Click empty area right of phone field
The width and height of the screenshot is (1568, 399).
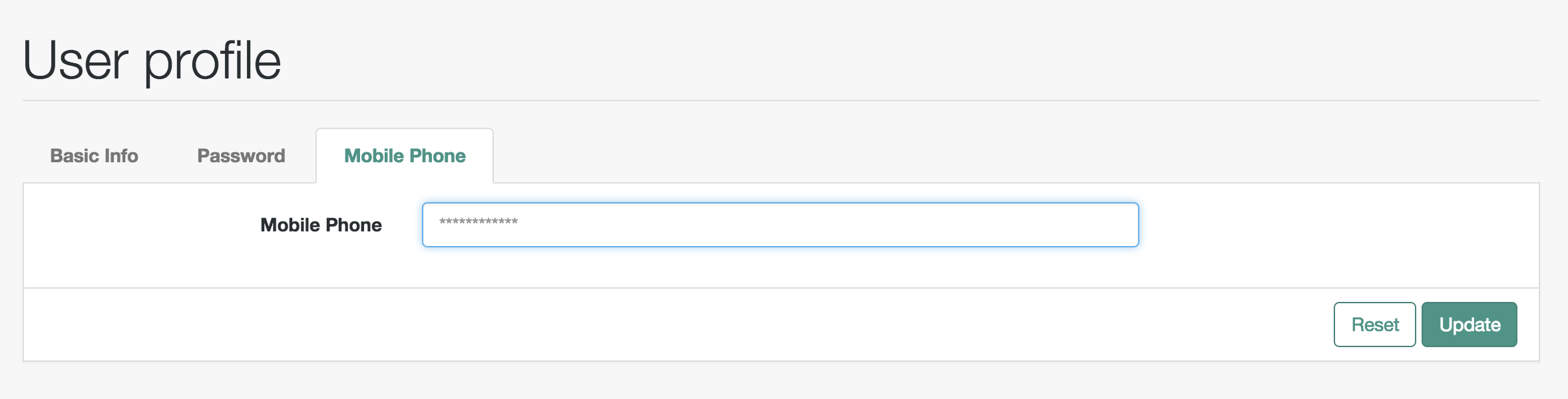pyautogui.click(x=1338, y=225)
